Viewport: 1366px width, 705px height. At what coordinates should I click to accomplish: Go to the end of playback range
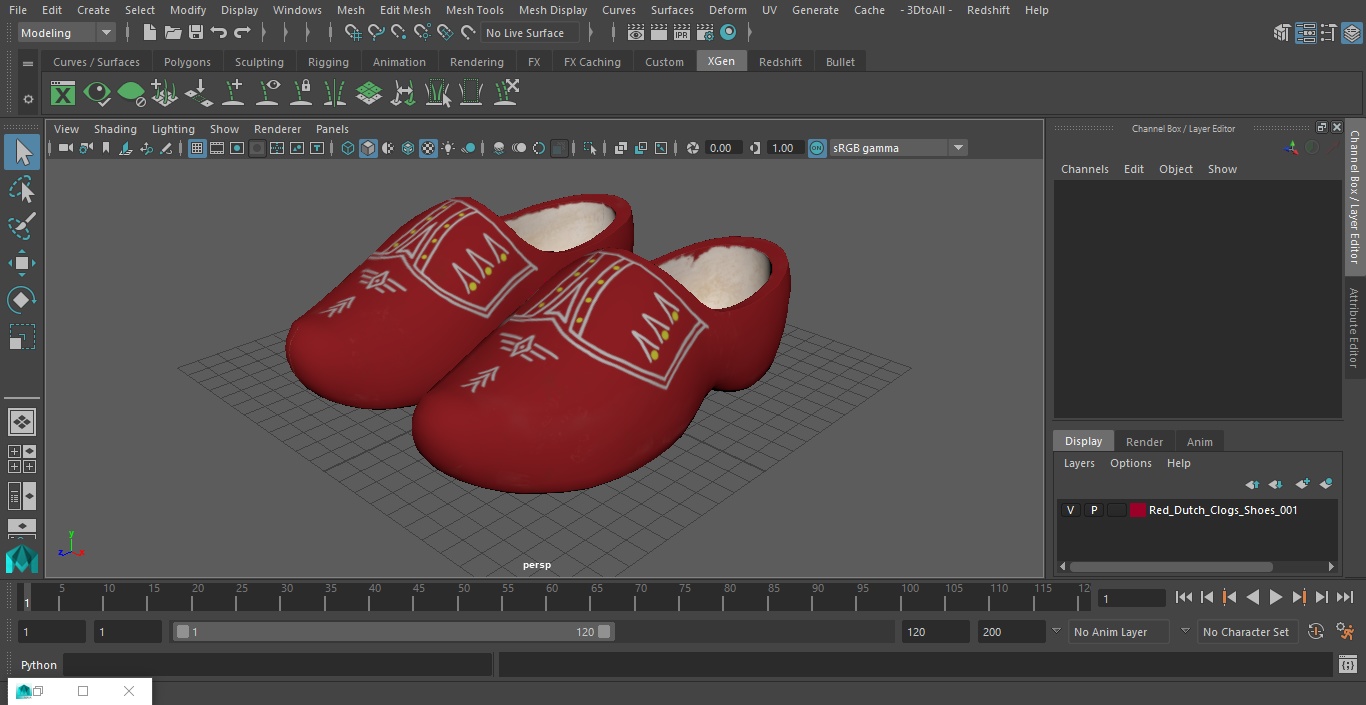point(1345,597)
